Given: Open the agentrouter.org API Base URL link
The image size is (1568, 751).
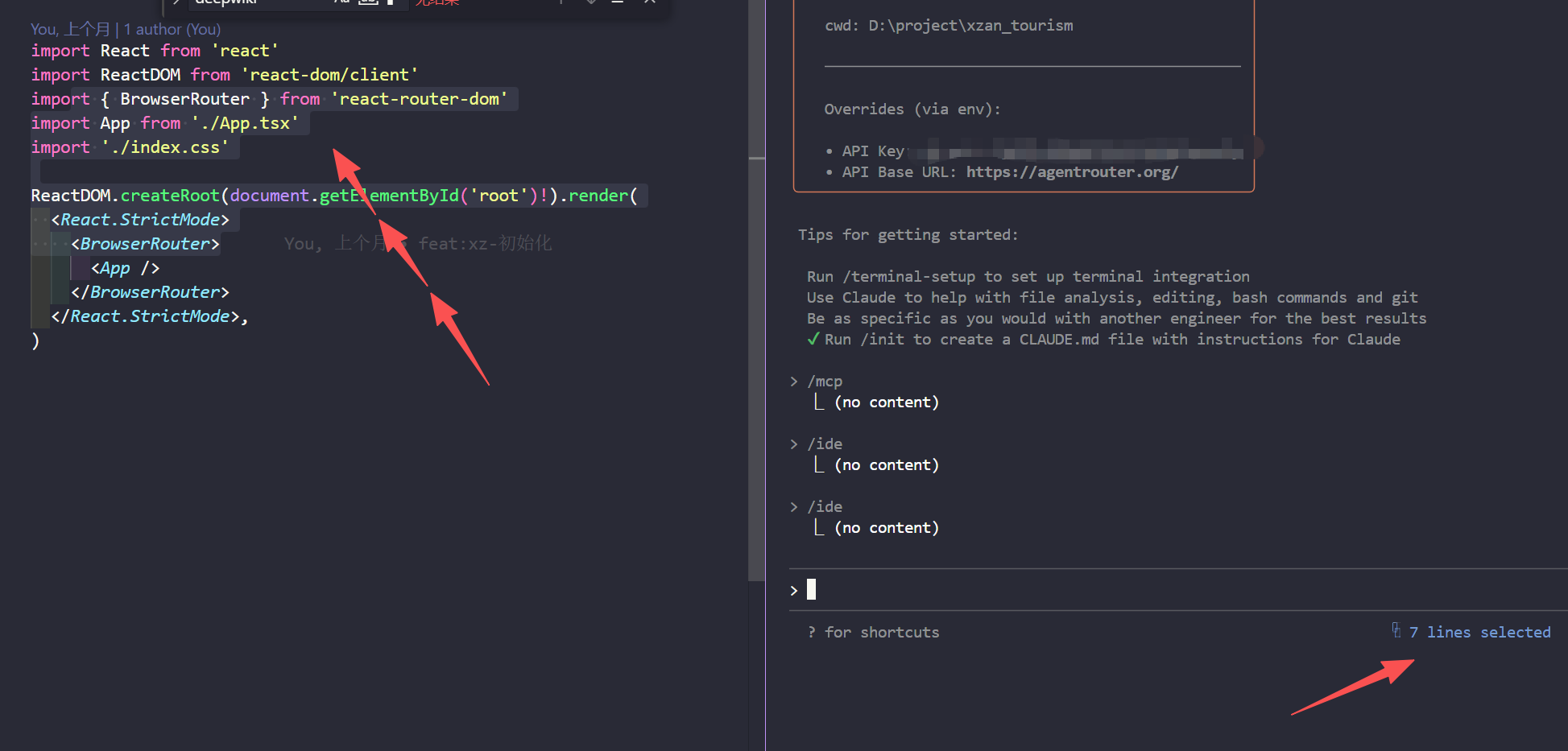Looking at the screenshot, I should click(x=1072, y=171).
